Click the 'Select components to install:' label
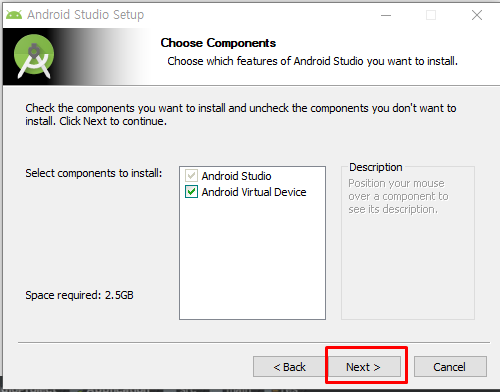This screenshot has height=392, width=500. tap(94, 173)
